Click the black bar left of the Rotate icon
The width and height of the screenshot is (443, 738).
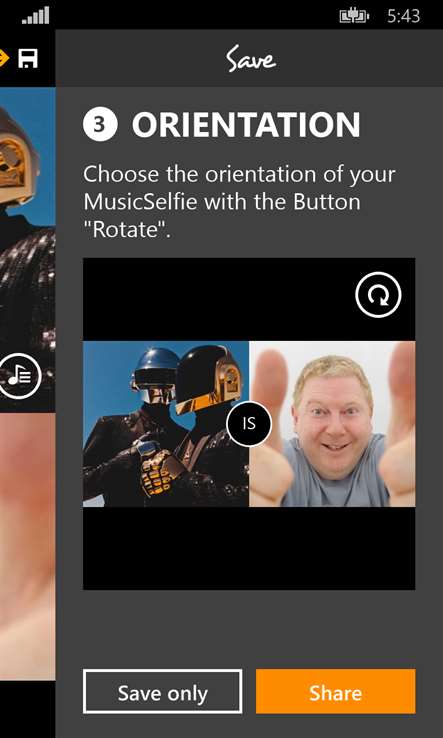219,299
